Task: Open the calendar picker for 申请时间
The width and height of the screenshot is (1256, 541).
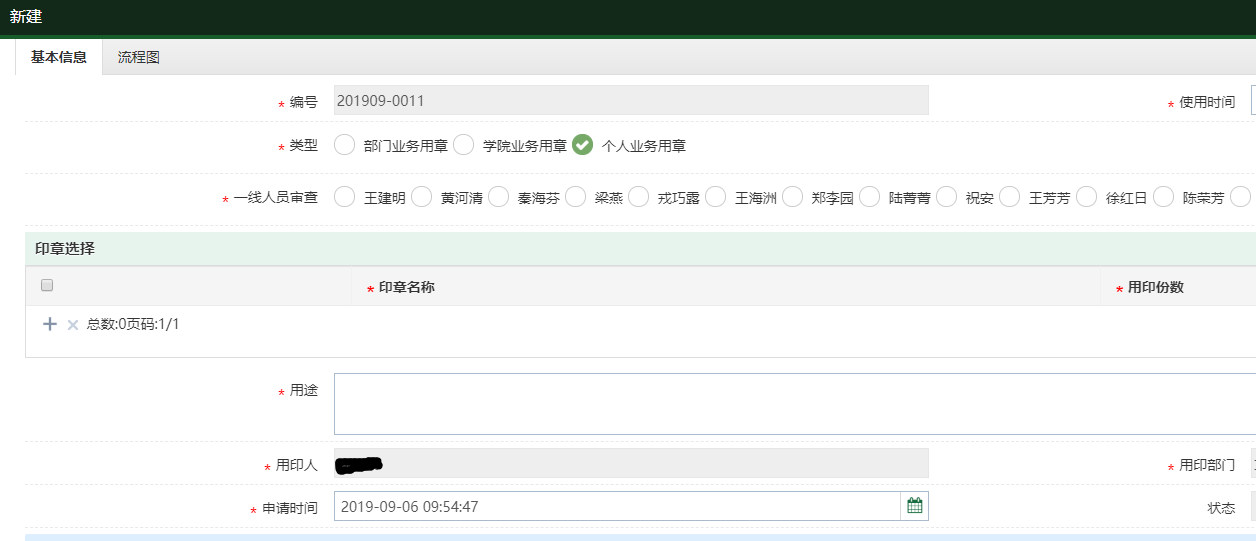Action: pyautogui.click(x=914, y=506)
